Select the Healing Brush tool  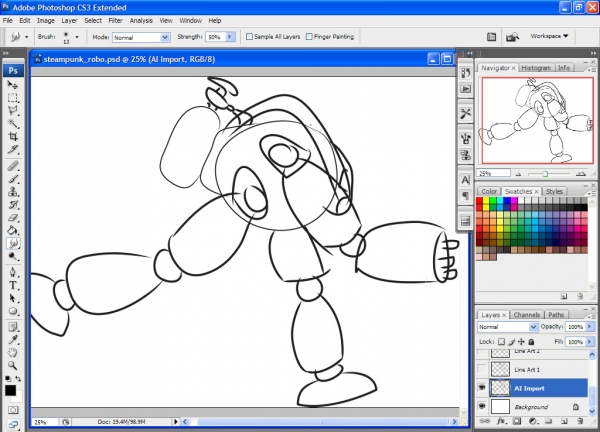point(13,166)
